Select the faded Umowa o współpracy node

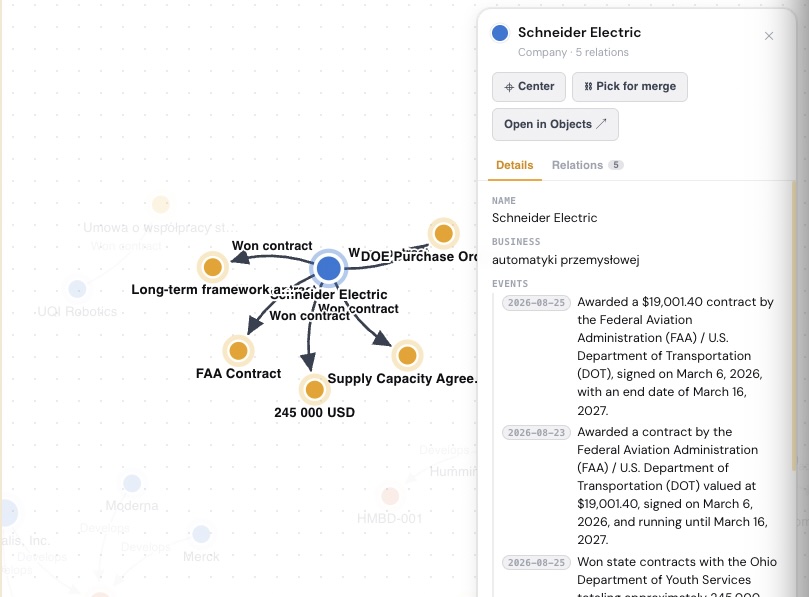(x=160, y=204)
